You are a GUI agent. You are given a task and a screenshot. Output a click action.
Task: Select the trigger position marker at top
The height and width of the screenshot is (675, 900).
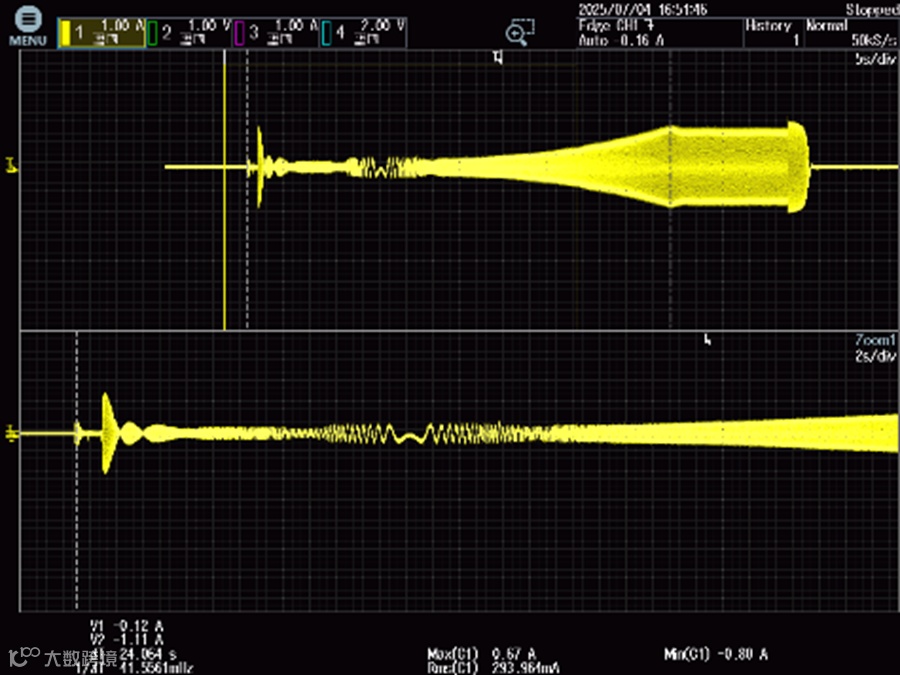498,57
